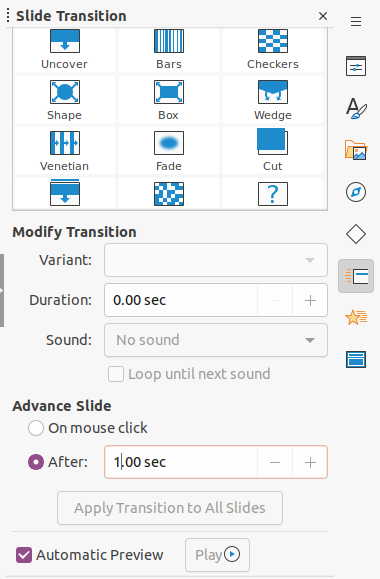Click the After time input field
Viewport: 380px width, 579px height.
pos(181,462)
